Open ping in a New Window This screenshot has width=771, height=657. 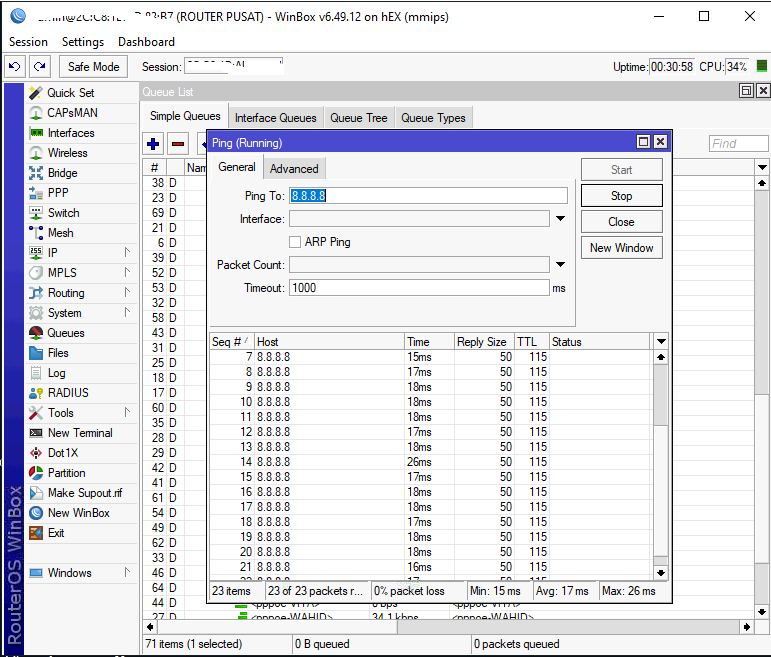(622, 248)
